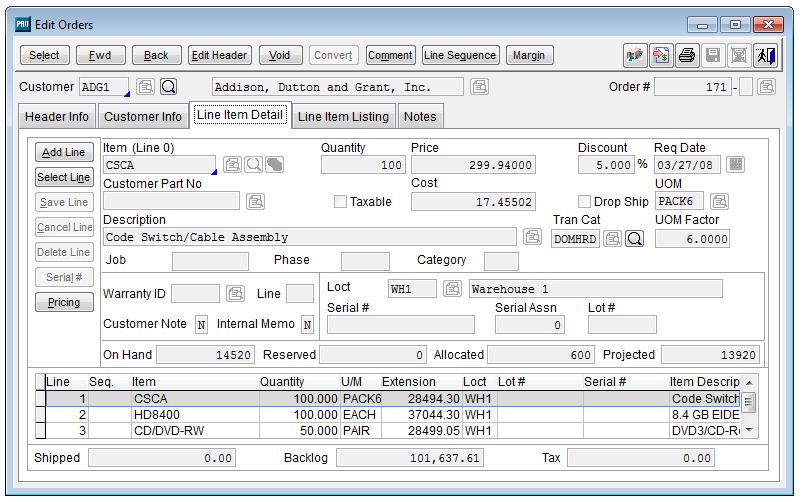The image size is (802, 502).
Task: Click the grayed floppy disk save icon
Action: (713, 55)
